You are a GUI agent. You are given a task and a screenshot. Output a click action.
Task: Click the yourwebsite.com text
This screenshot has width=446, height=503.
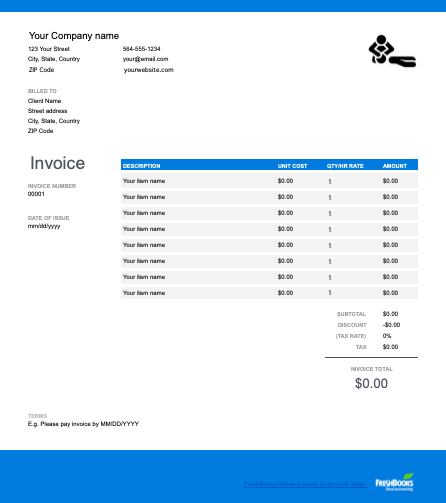[x=149, y=70]
